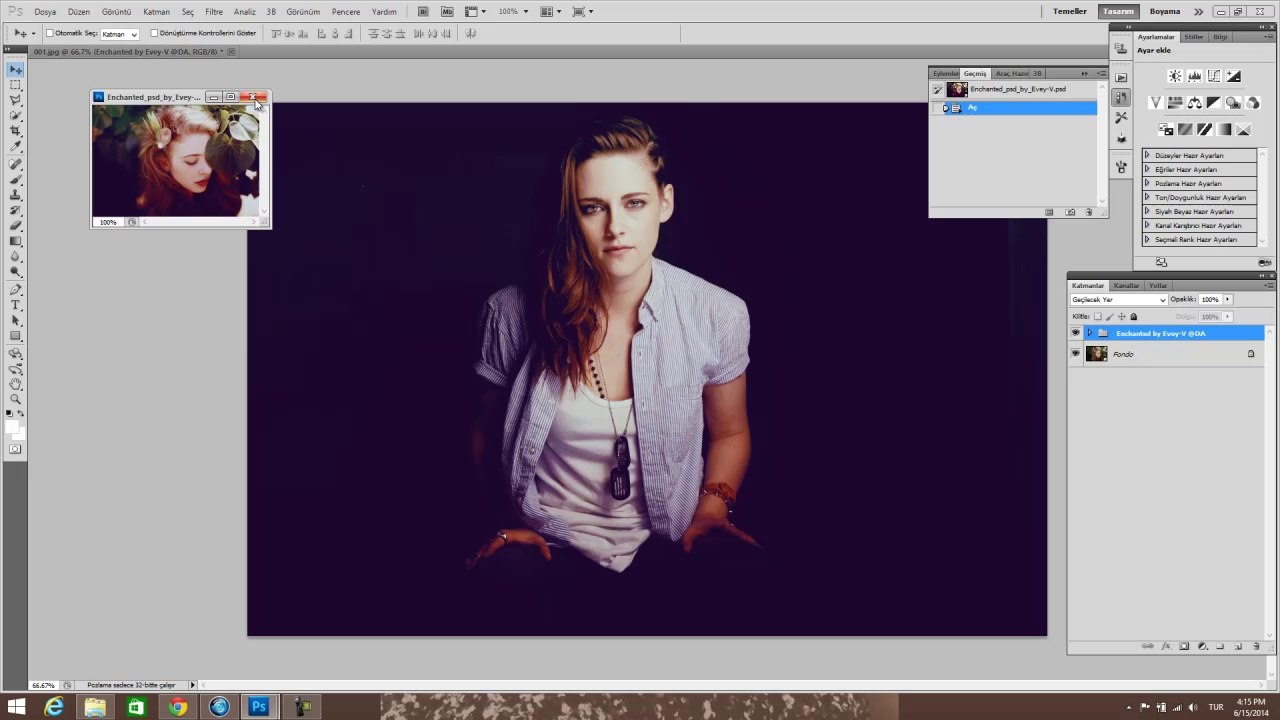
Task: Select the Pen tool
Action: point(16,290)
